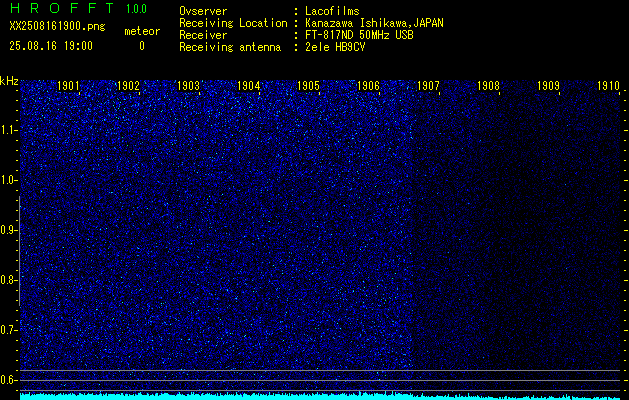
Task: Click the 1904 time marker
Action: point(248,85)
